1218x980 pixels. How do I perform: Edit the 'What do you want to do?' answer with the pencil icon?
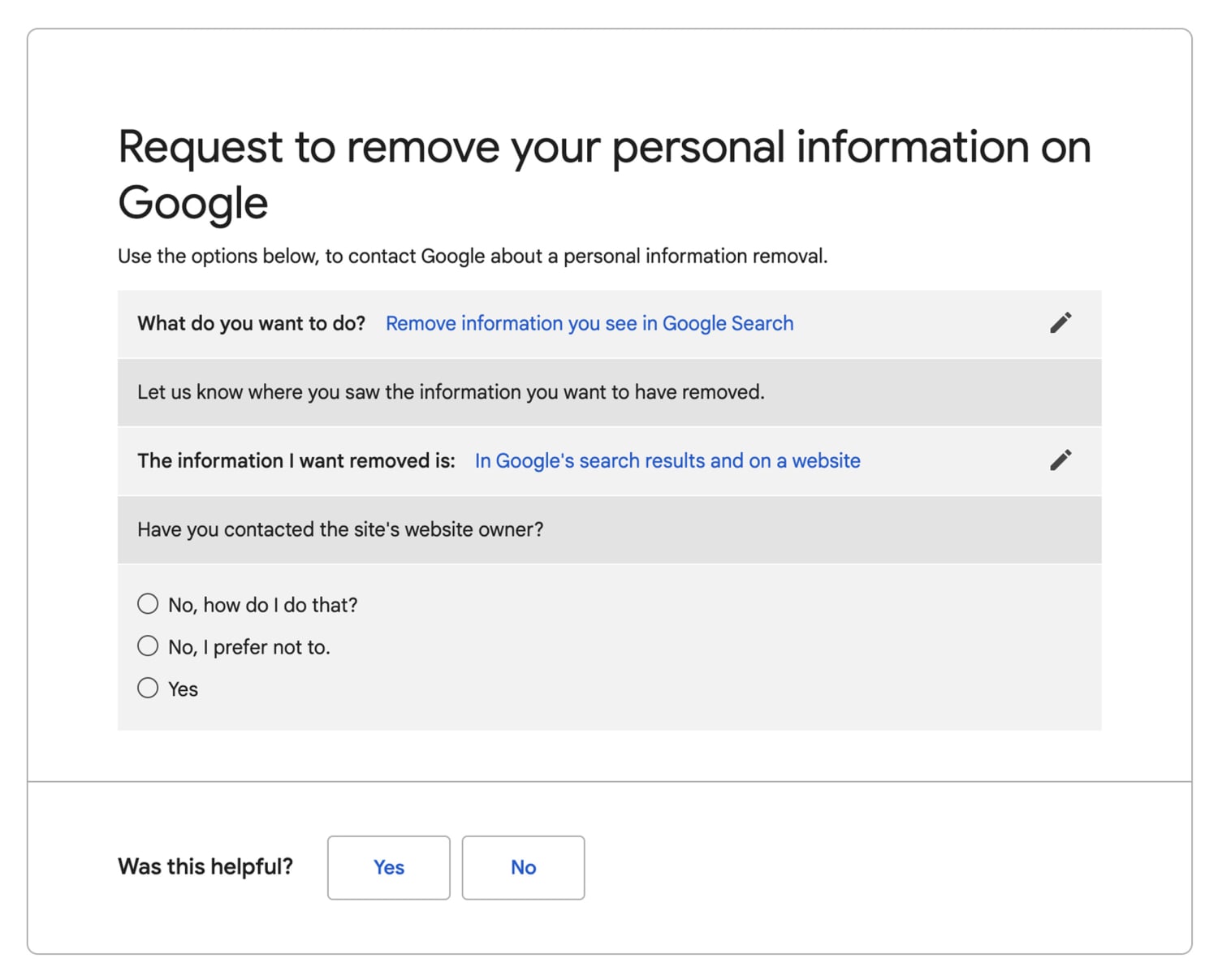1060,323
